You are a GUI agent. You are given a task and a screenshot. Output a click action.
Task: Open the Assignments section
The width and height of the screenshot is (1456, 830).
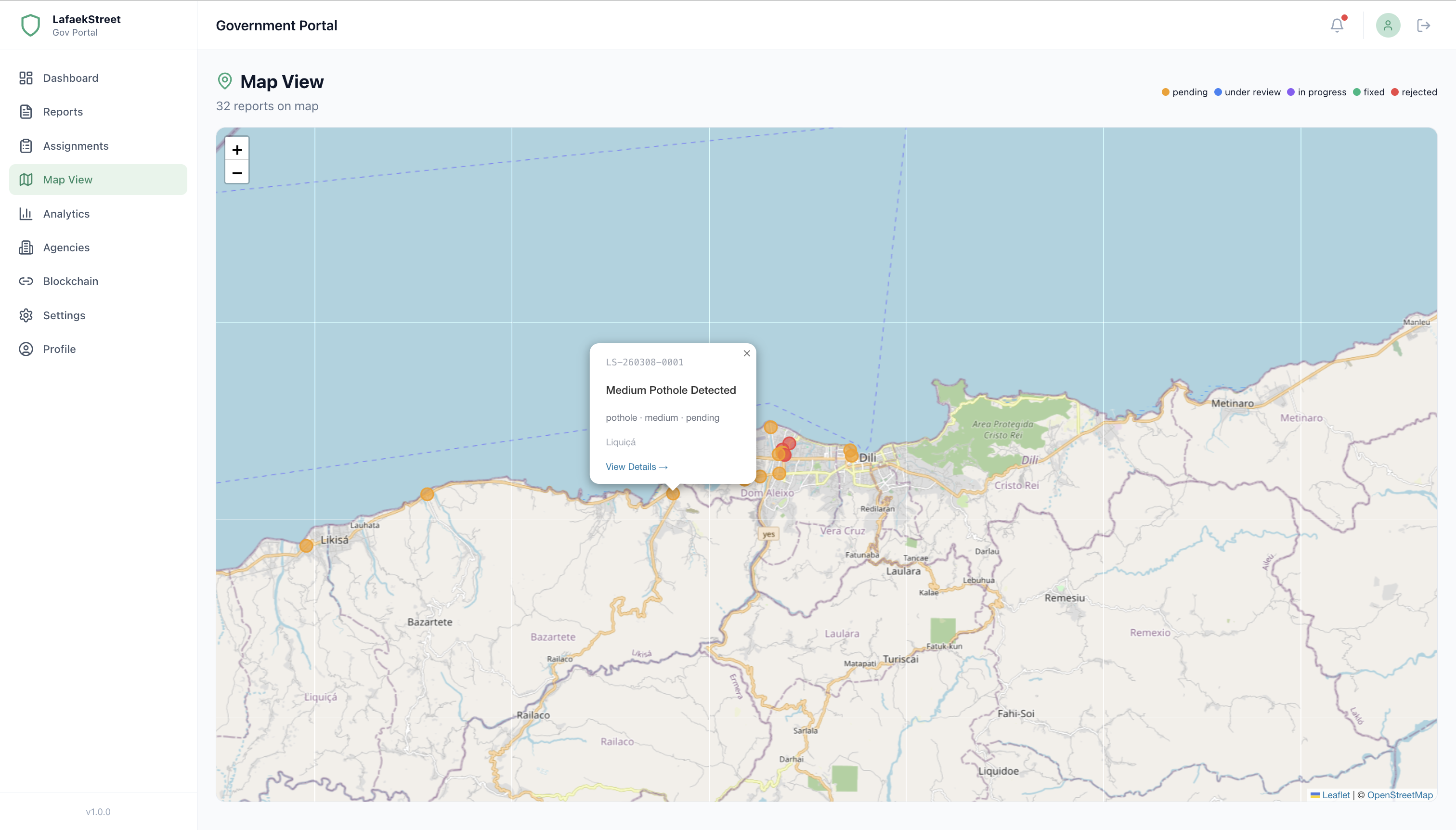75,145
